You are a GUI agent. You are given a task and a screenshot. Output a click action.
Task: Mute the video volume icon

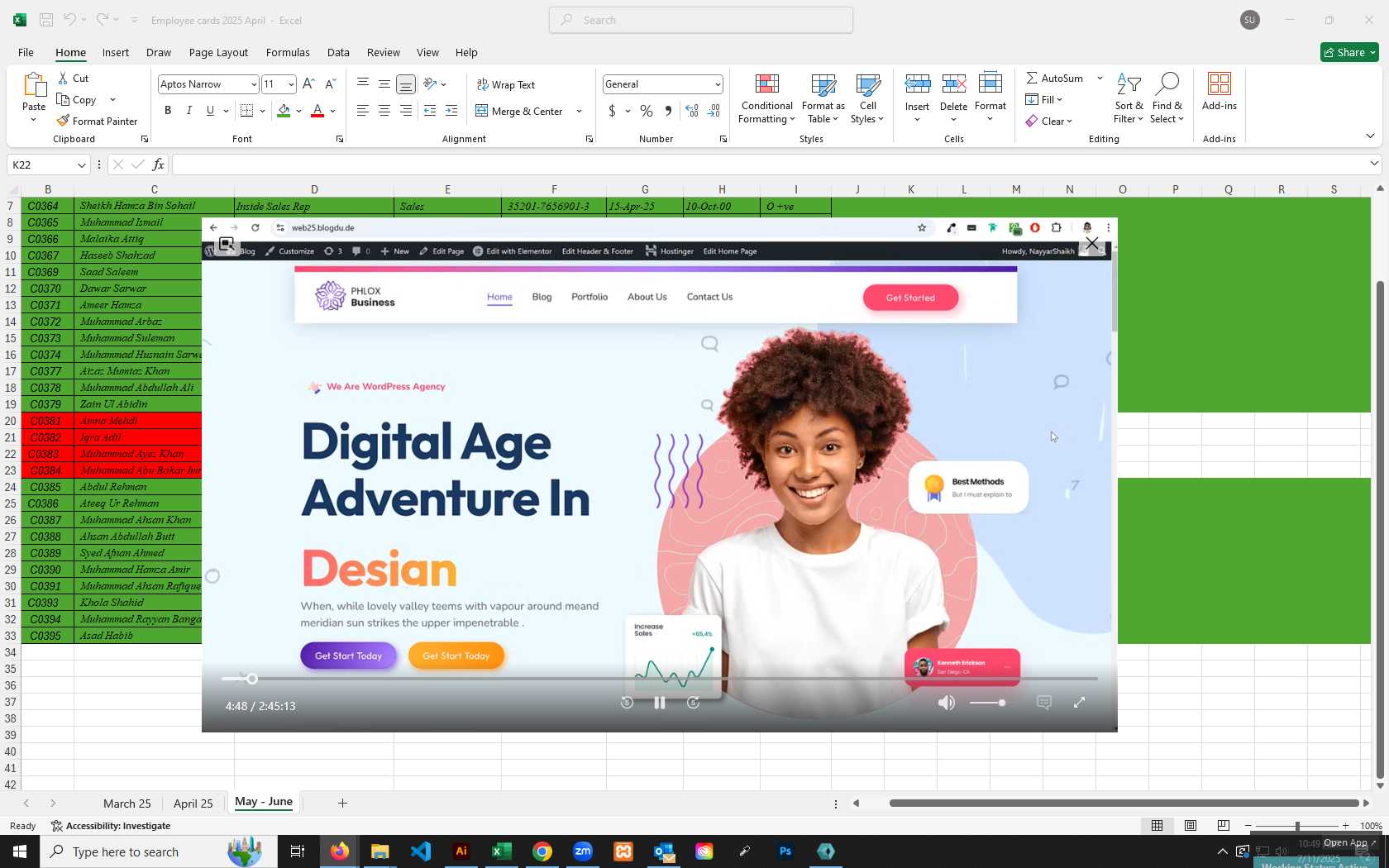coord(947,703)
